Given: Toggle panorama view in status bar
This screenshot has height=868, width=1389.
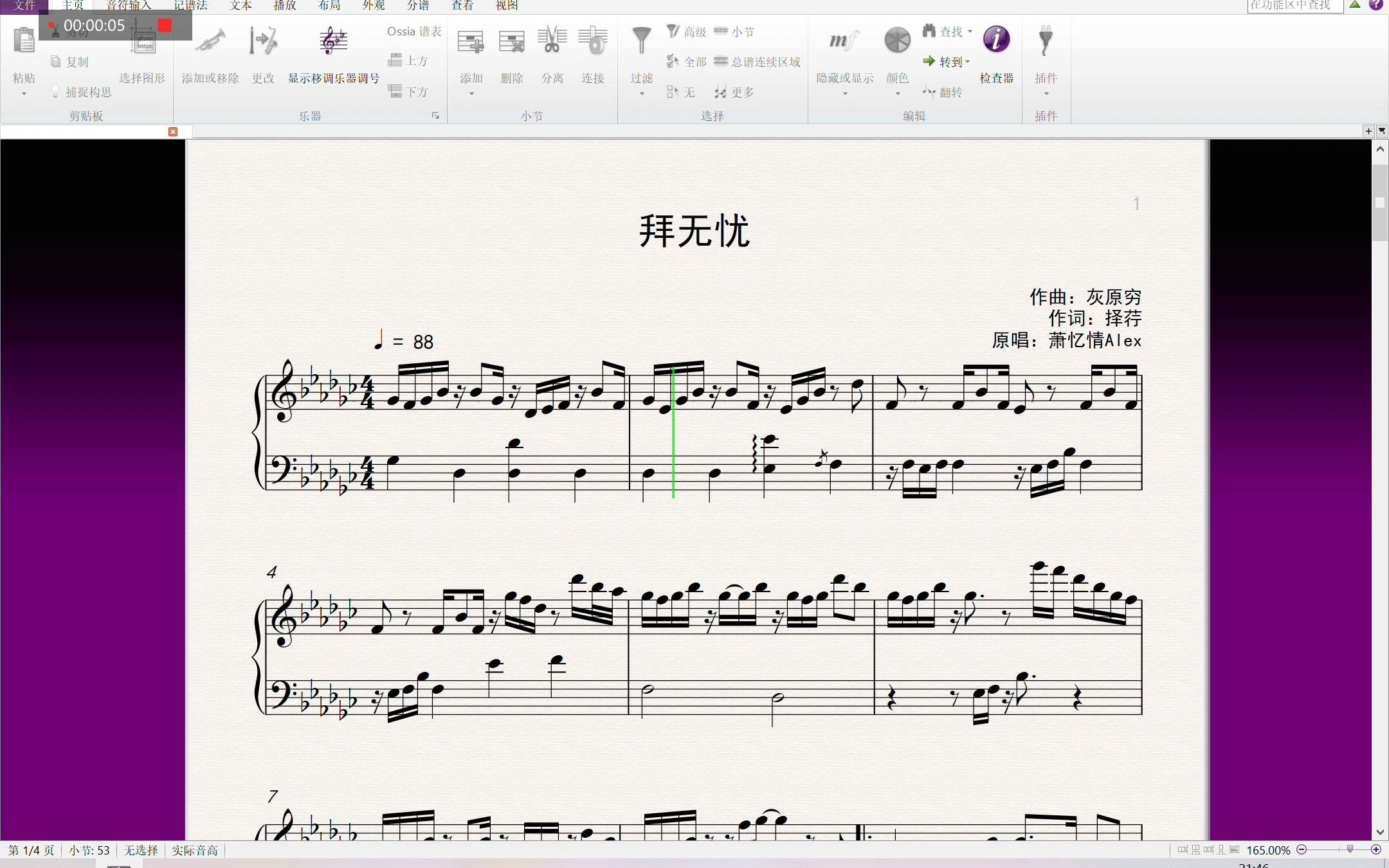Looking at the screenshot, I should tap(1234, 850).
